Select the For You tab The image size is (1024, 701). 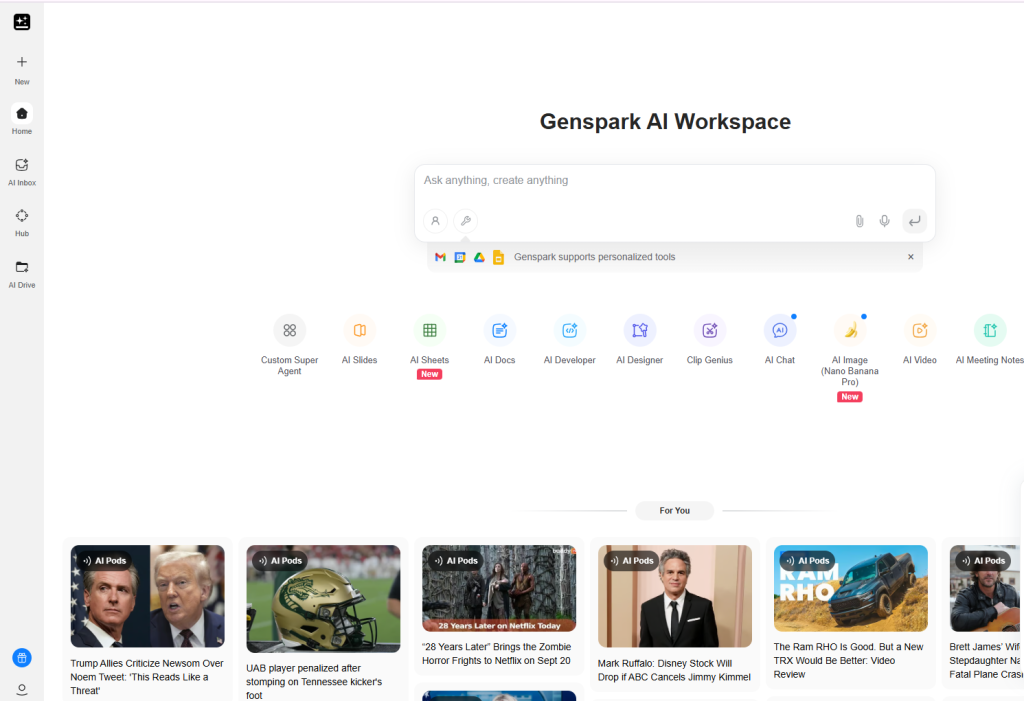tap(674, 510)
